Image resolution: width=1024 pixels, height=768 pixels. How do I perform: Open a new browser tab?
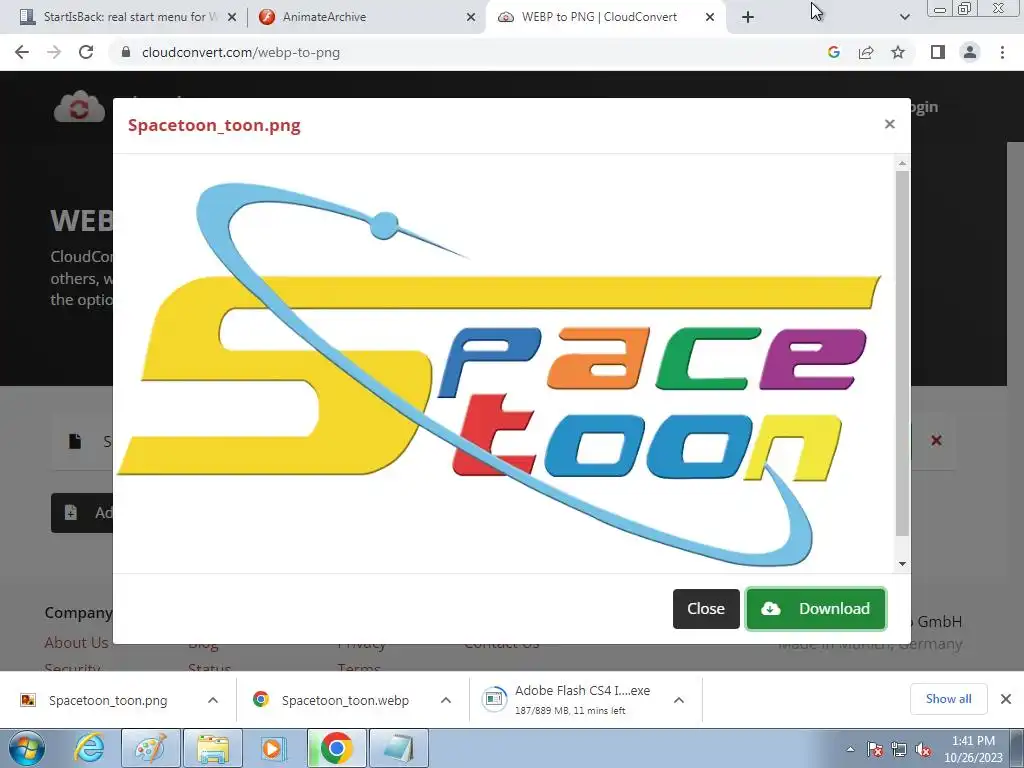(x=748, y=18)
